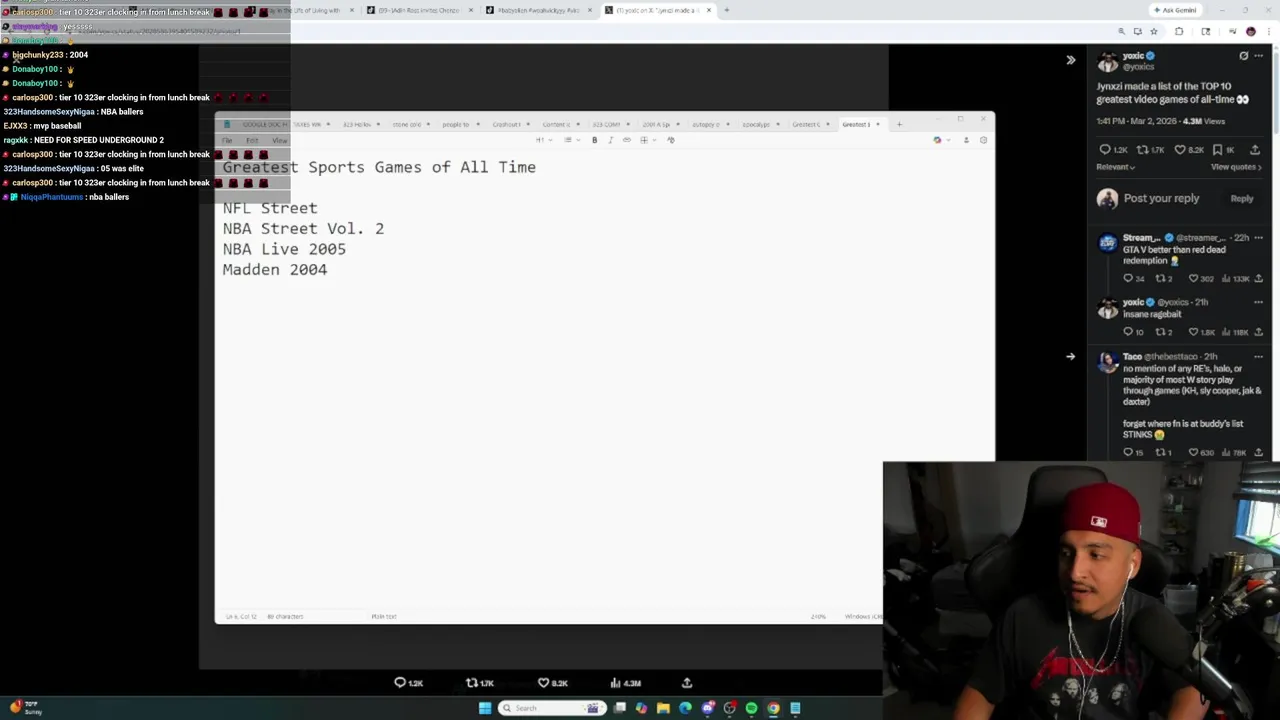Image resolution: width=1280 pixels, height=720 pixels.
Task: Click the clear formatting icon in Notepad
Action: pos(671,140)
